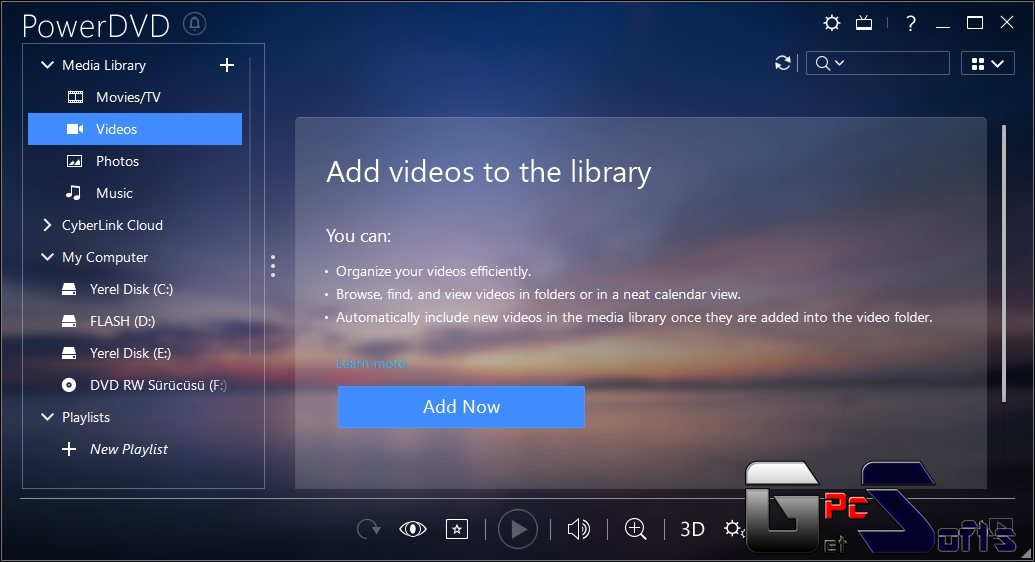Click the main panel vertical scrollbar

tap(1004, 263)
